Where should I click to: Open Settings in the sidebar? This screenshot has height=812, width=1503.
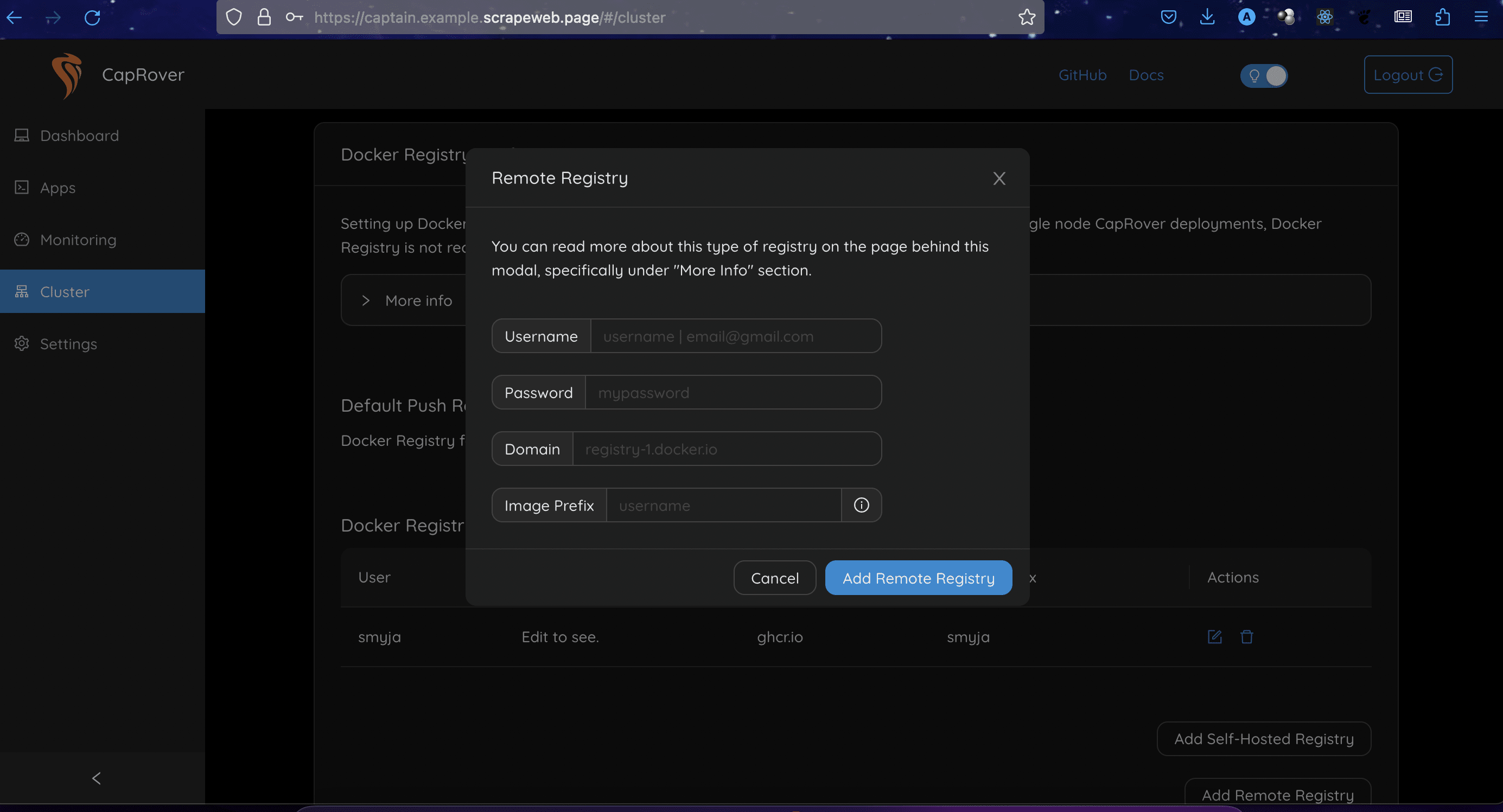tap(68, 344)
